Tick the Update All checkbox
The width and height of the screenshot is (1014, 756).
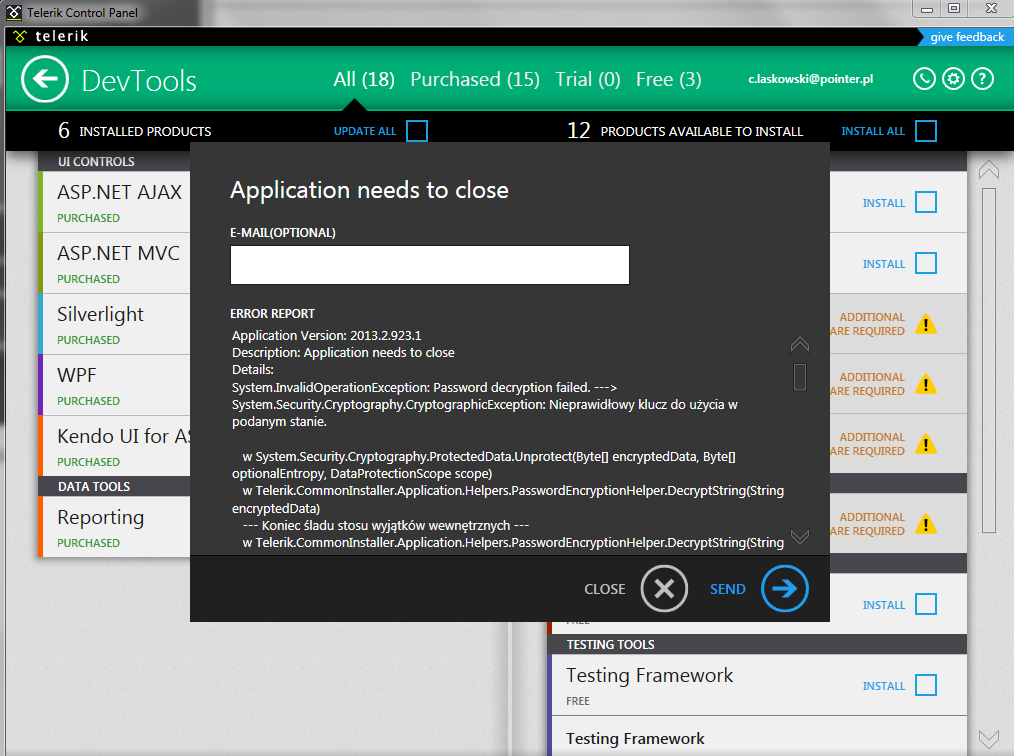417,131
